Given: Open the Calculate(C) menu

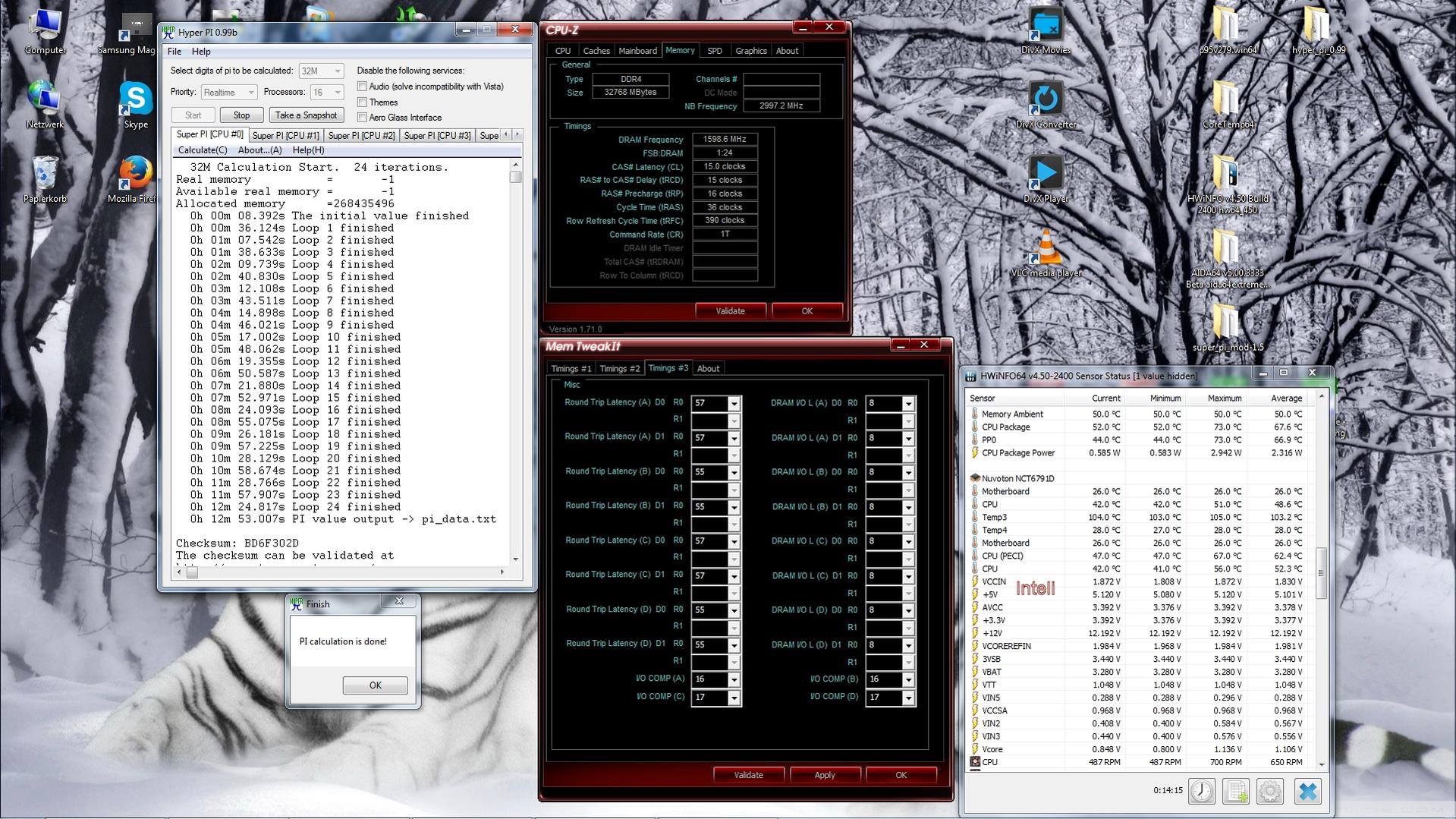Looking at the screenshot, I should 203,150.
